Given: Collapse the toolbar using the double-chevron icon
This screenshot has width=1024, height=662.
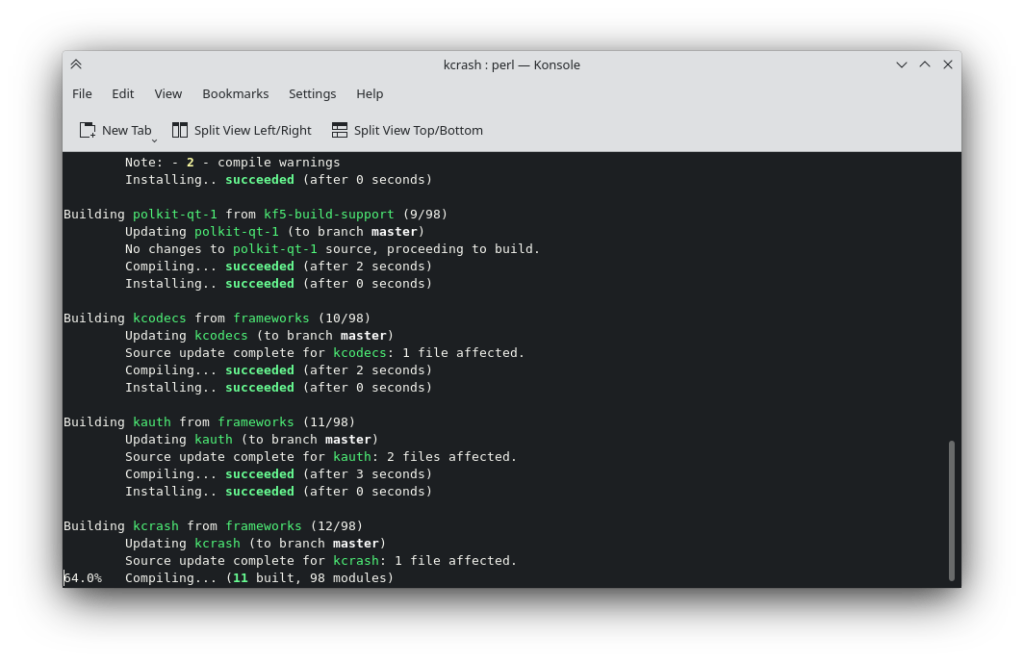Looking at the screenshot, I should tap(76, 64).
